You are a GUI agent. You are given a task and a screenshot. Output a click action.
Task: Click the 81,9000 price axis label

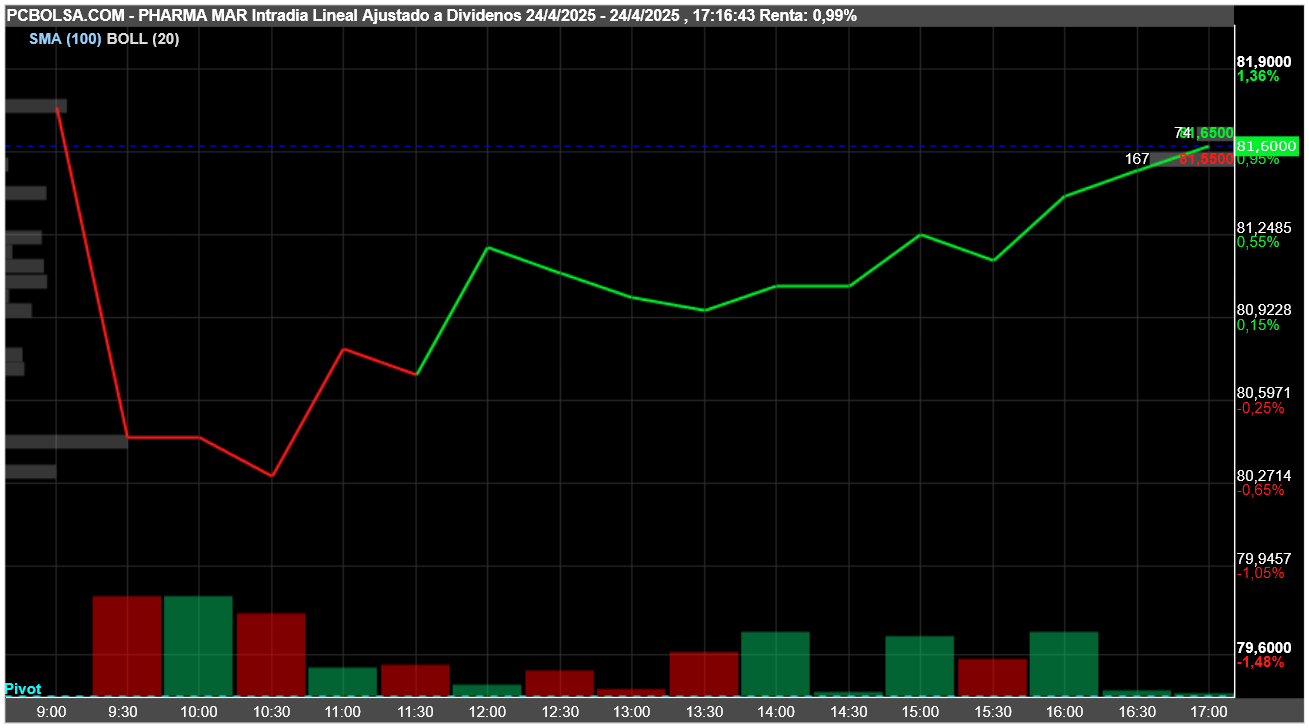pyautogui.click(x=1264, y=62)
